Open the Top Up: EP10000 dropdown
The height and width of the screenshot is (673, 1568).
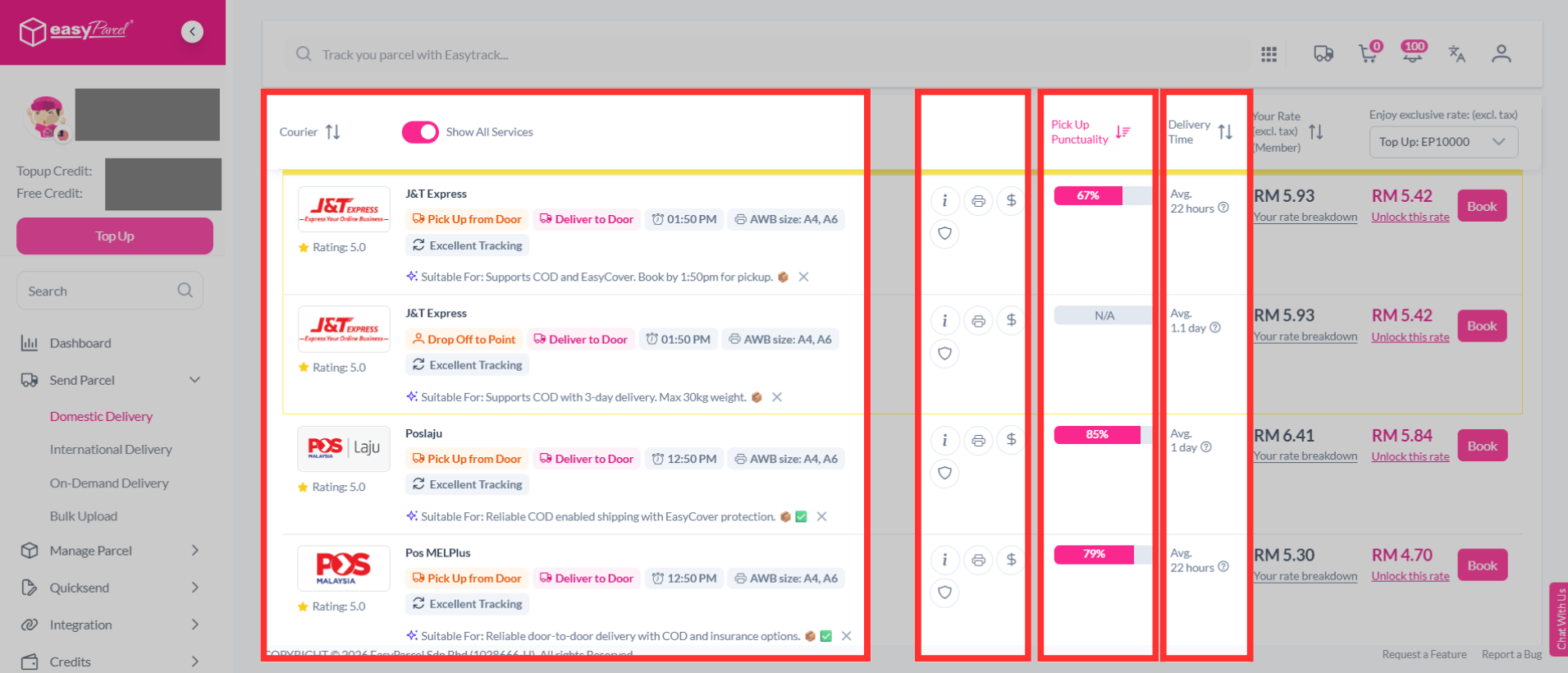1443,142
